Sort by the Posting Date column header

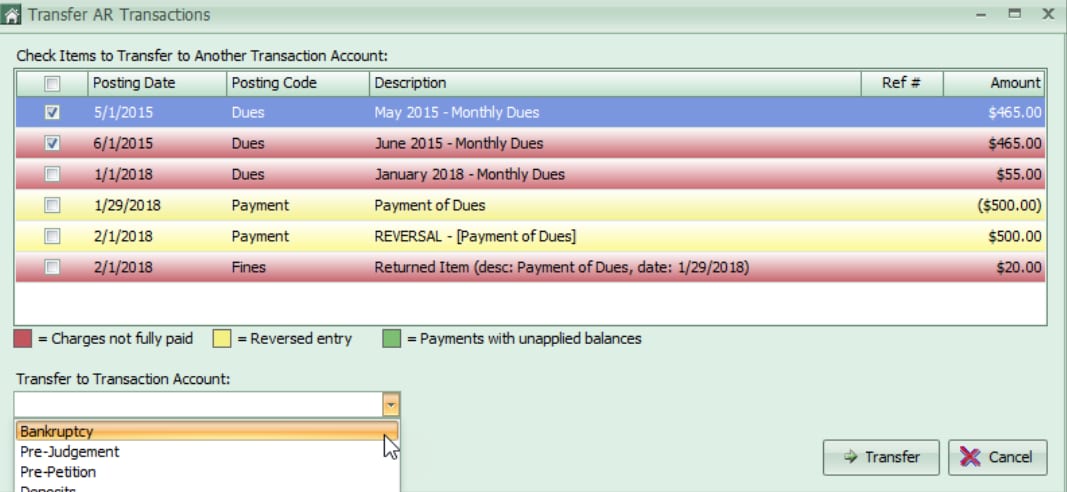pyautogui.click(x=157, y=83)
